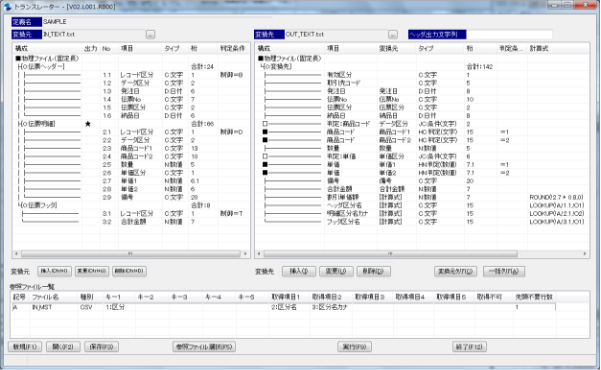Click the browse button next to IN_TEXT.txt
Image resolution: width=601 pixels, height=370 pixels.
(x=150, y=35)
